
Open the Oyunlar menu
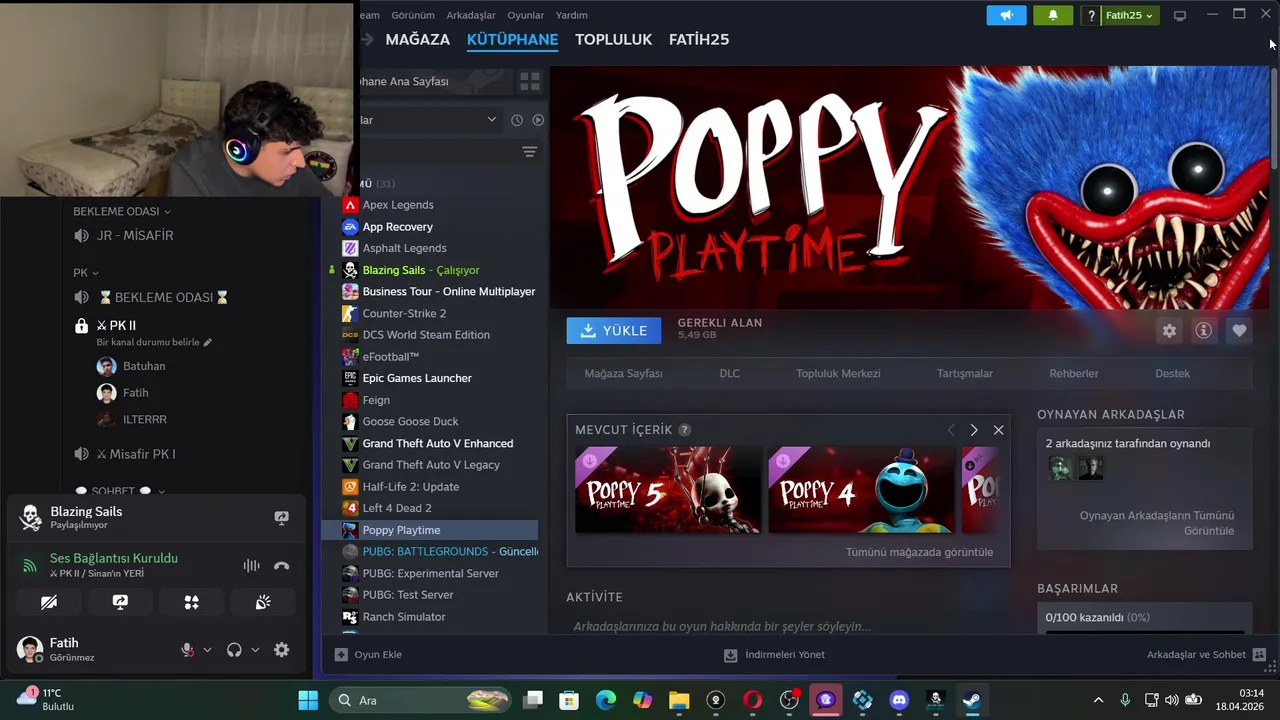click(525, 15)
